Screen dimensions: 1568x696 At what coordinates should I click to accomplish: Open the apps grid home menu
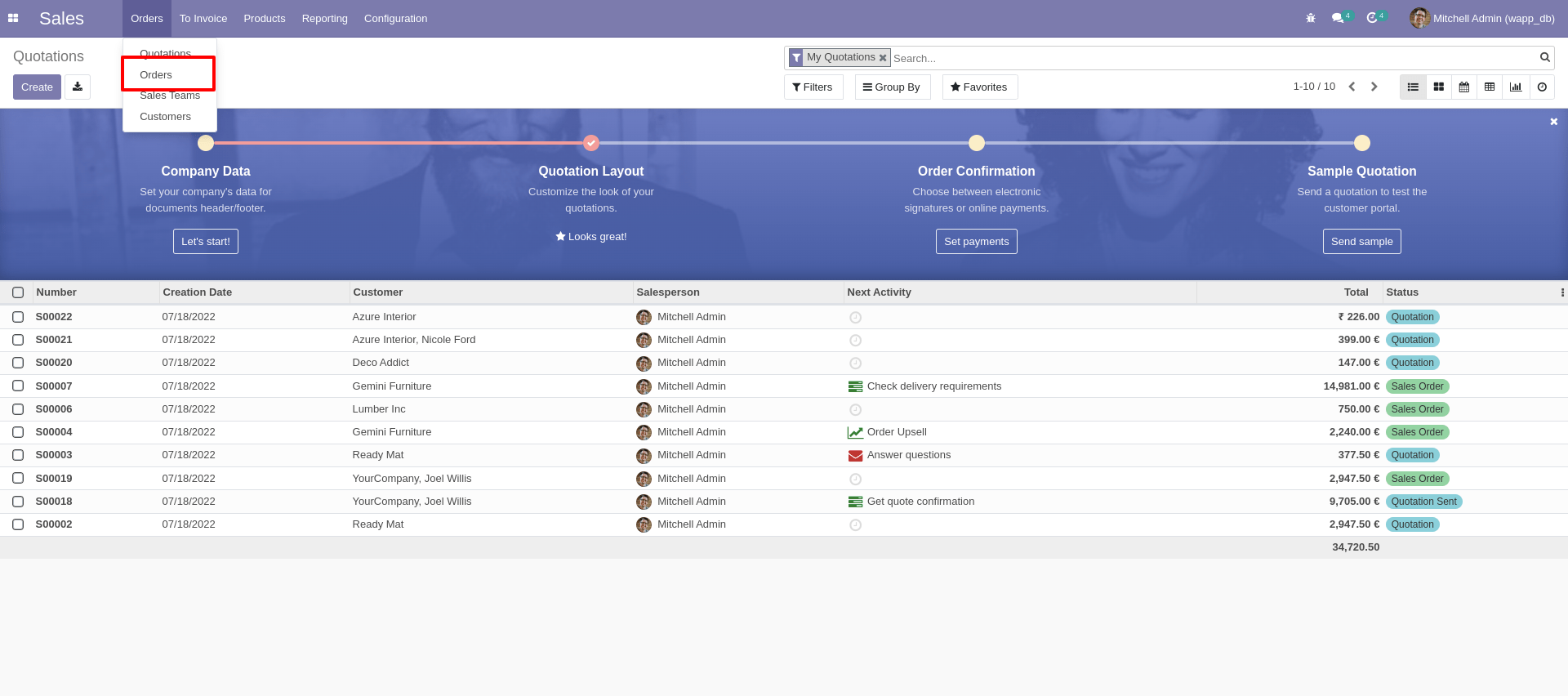(x=13, y=18)
